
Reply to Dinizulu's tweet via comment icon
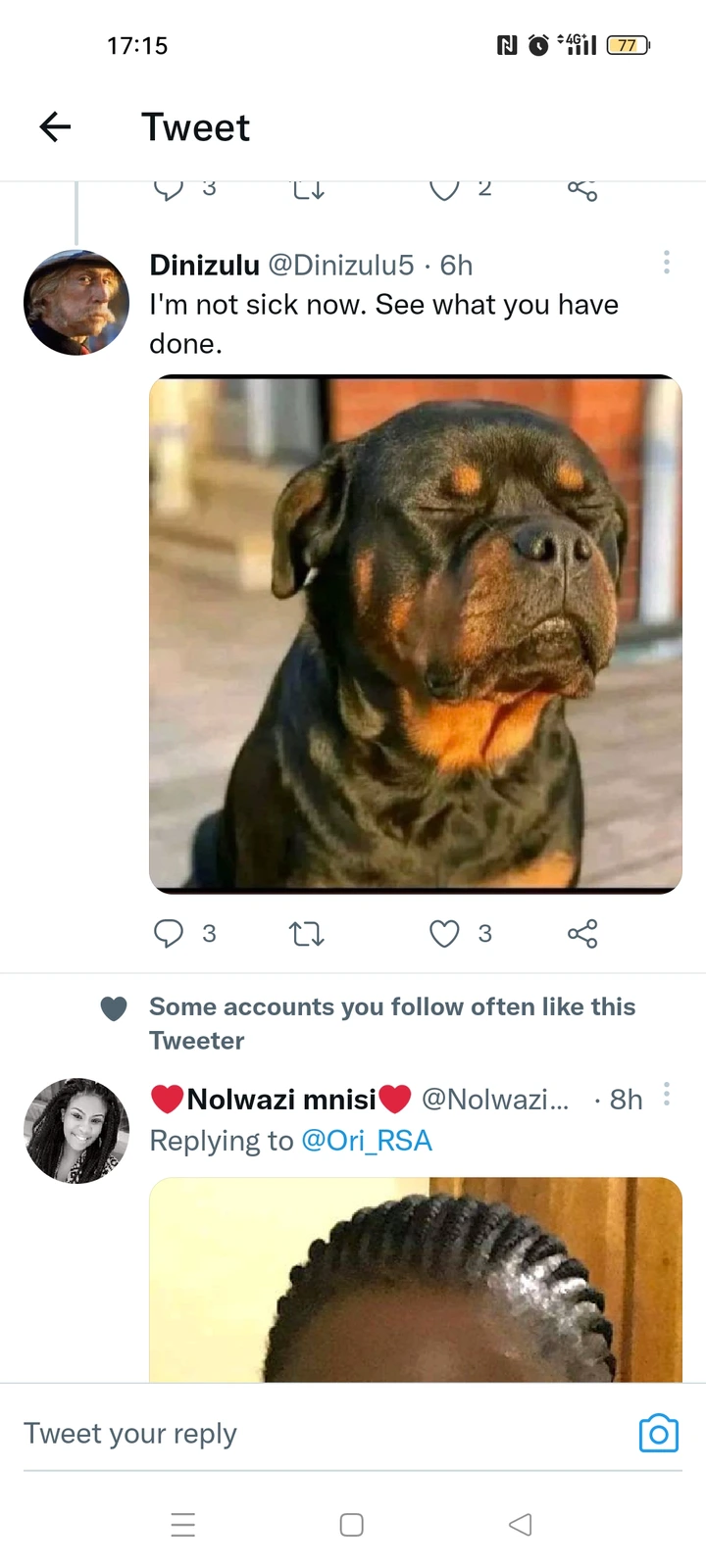pyautogui.click(x=169, y=934)
